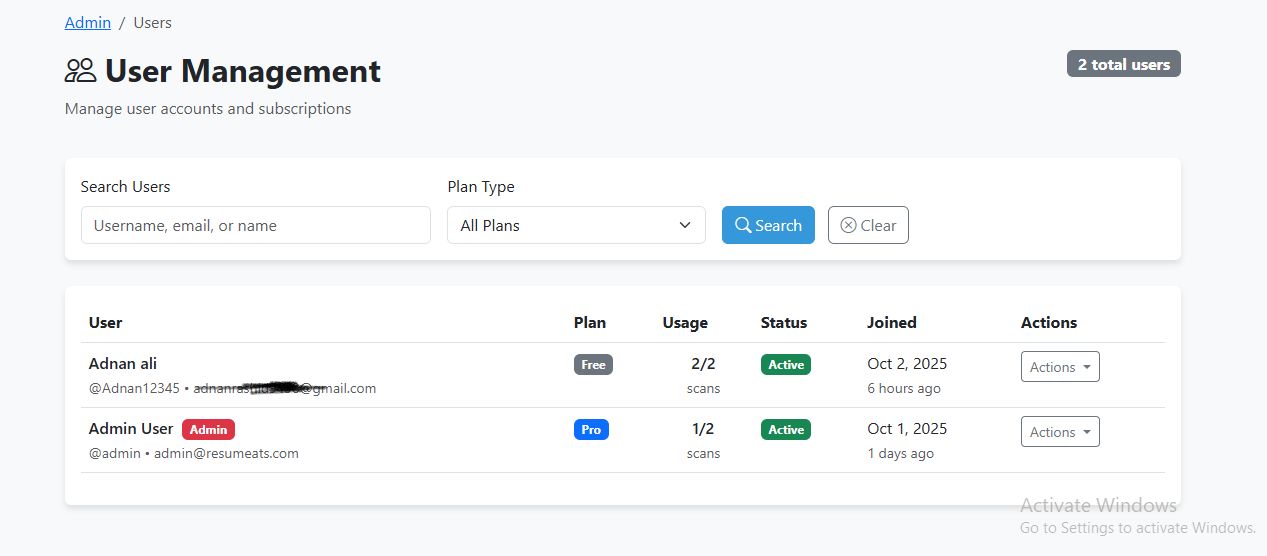Screen dimensions: 1267x556
Task: Open Actions dropdown for Admin User
Action: 1060,432
